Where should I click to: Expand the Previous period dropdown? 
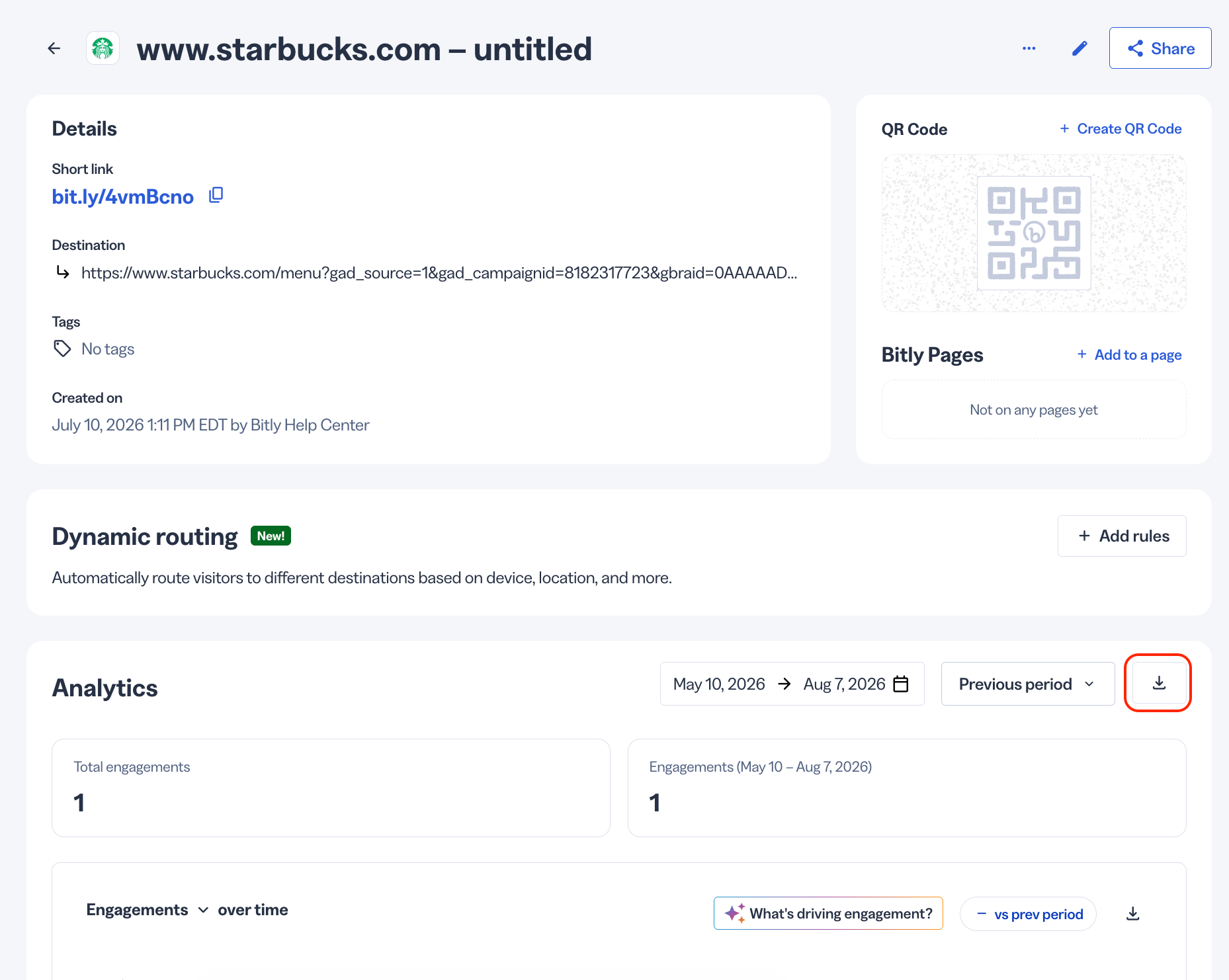(x=1028, y=684)
